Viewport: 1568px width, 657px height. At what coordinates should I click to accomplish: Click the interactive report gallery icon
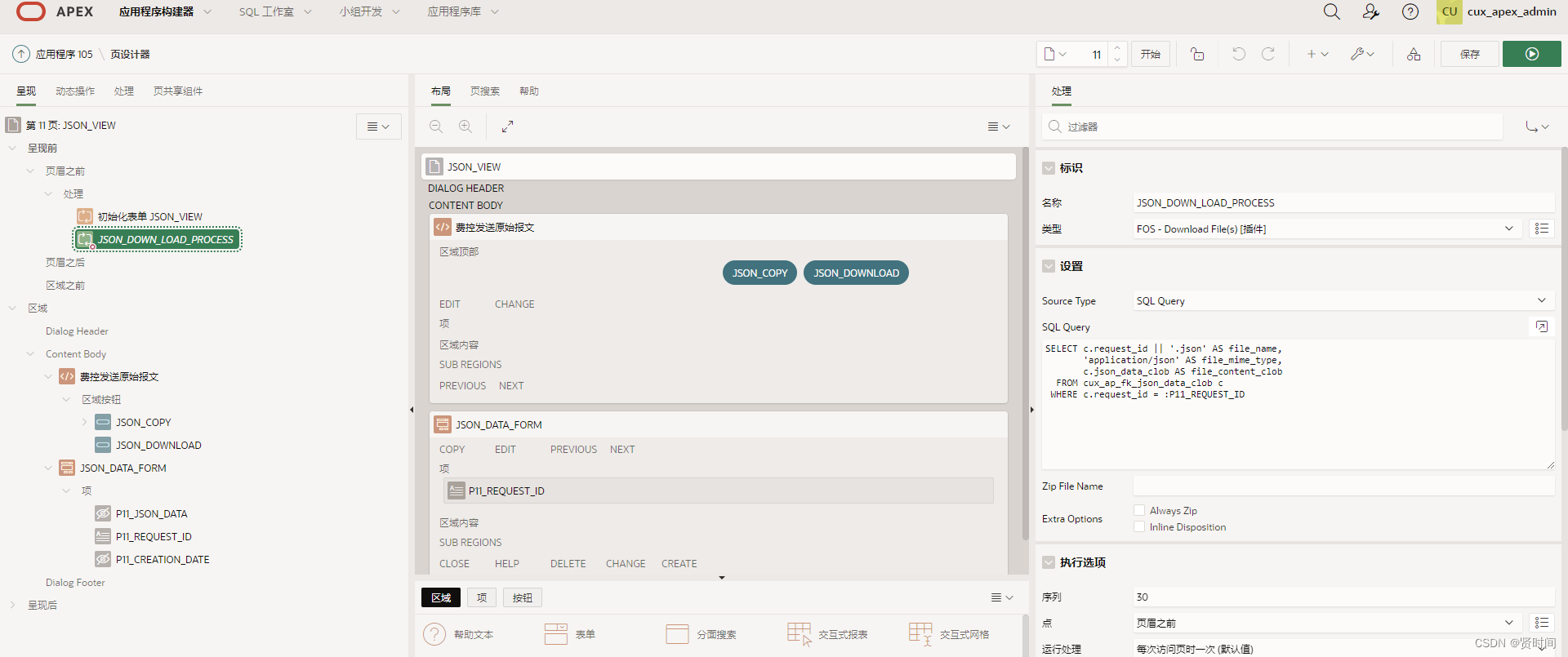(x=800, y=634)
